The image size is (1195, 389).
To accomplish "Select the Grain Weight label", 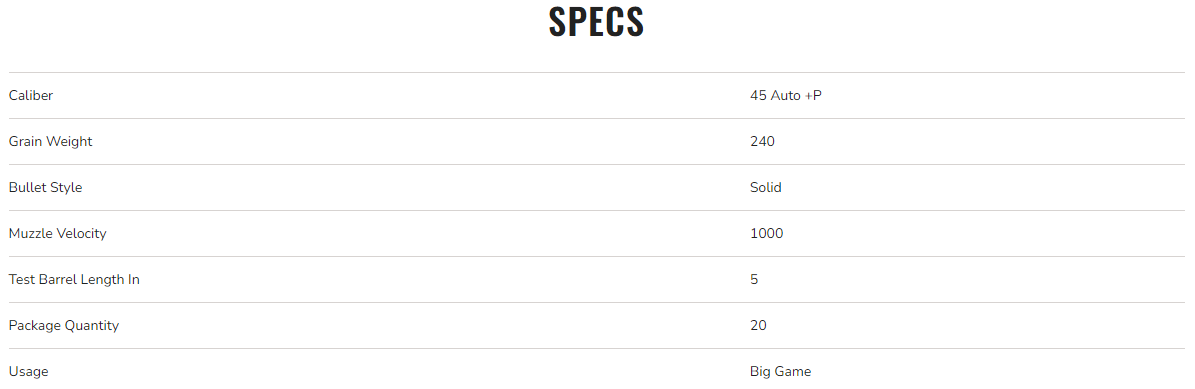I will tap(50, 141).
